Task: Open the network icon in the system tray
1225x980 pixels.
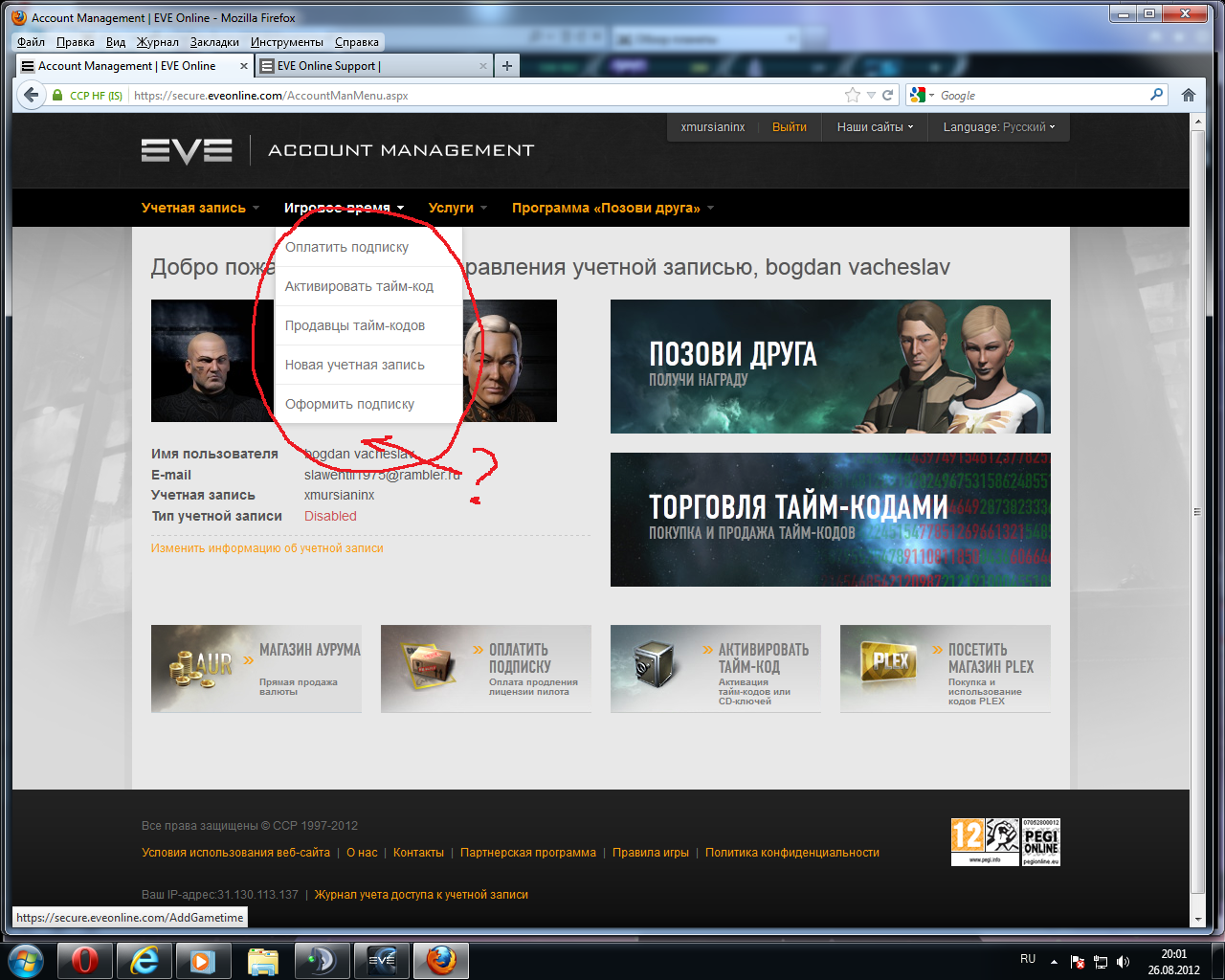Action: pos(1101,962)
